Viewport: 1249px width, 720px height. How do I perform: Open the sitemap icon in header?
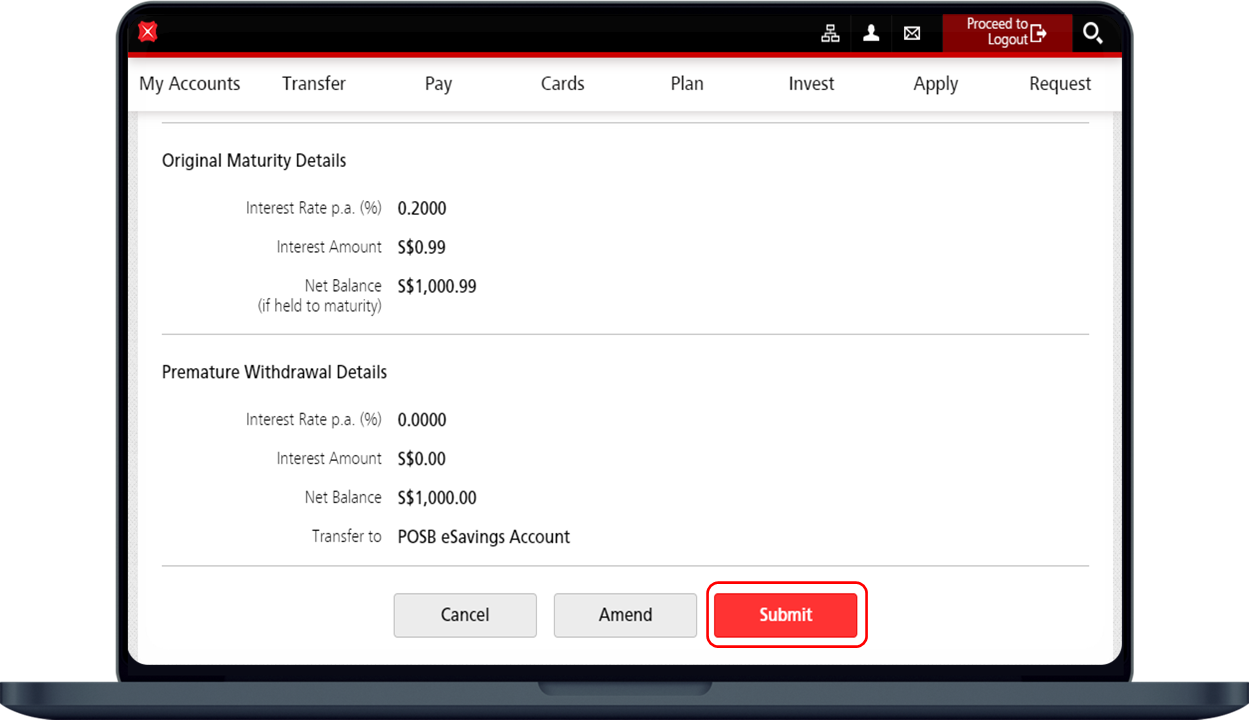coord(830,33)
